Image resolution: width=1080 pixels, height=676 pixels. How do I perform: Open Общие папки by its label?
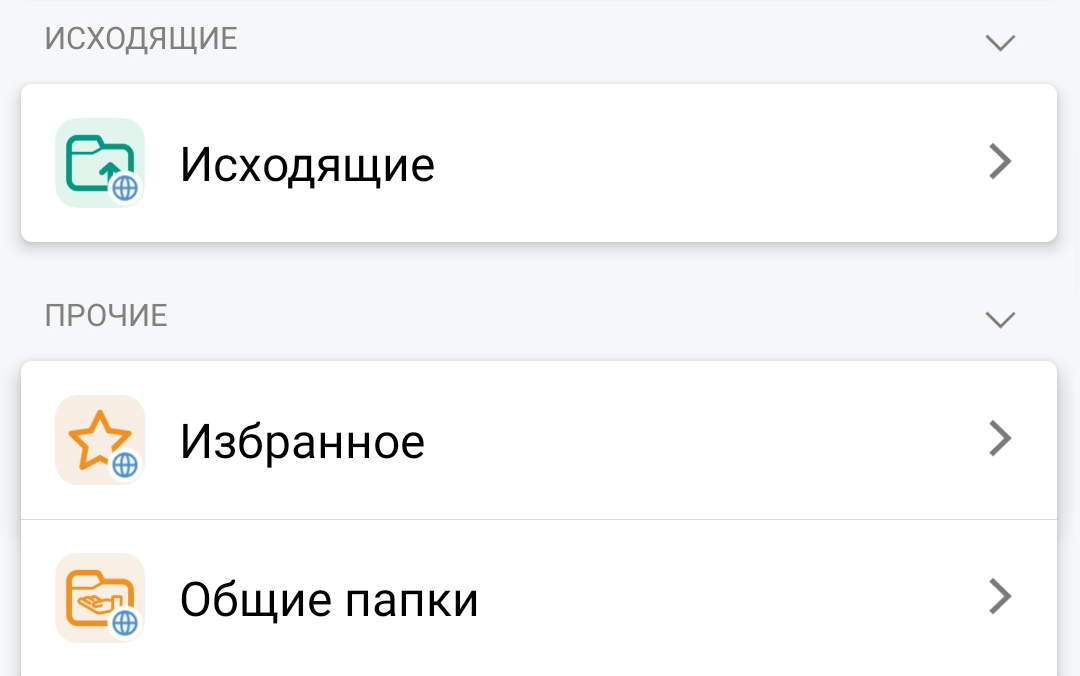329,600
